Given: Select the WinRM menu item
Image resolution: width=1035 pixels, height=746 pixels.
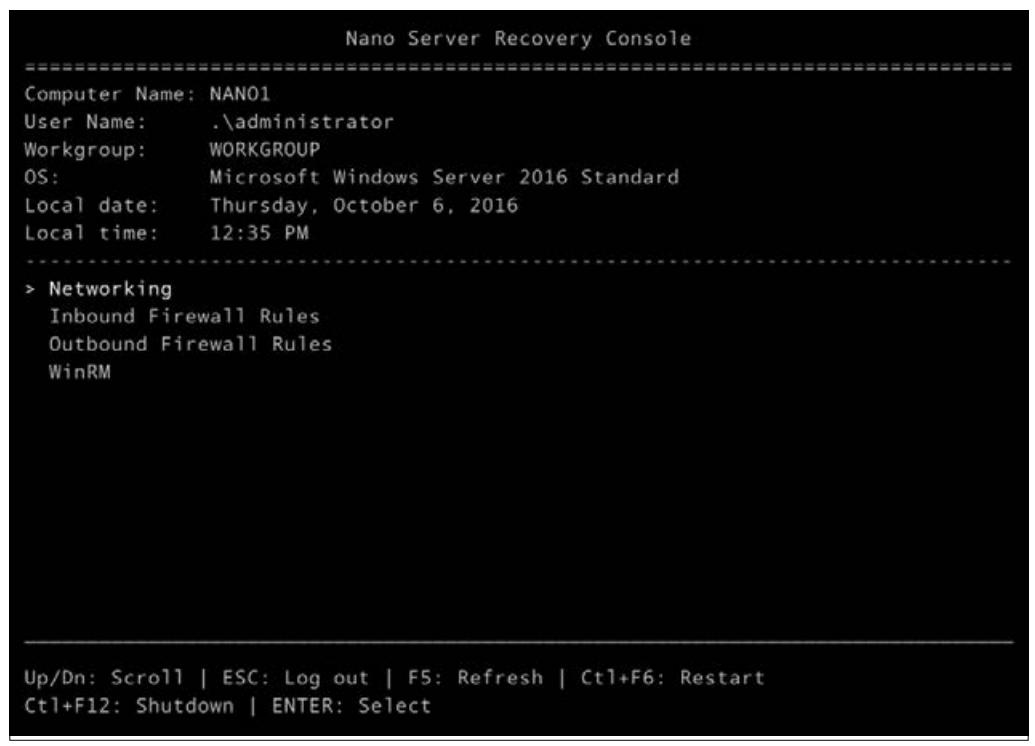Looking at the screenshot, I should click(79, 372).
